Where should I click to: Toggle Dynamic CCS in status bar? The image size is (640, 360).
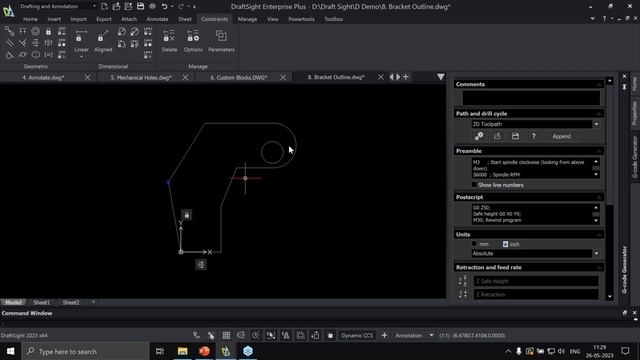[357, 336]
